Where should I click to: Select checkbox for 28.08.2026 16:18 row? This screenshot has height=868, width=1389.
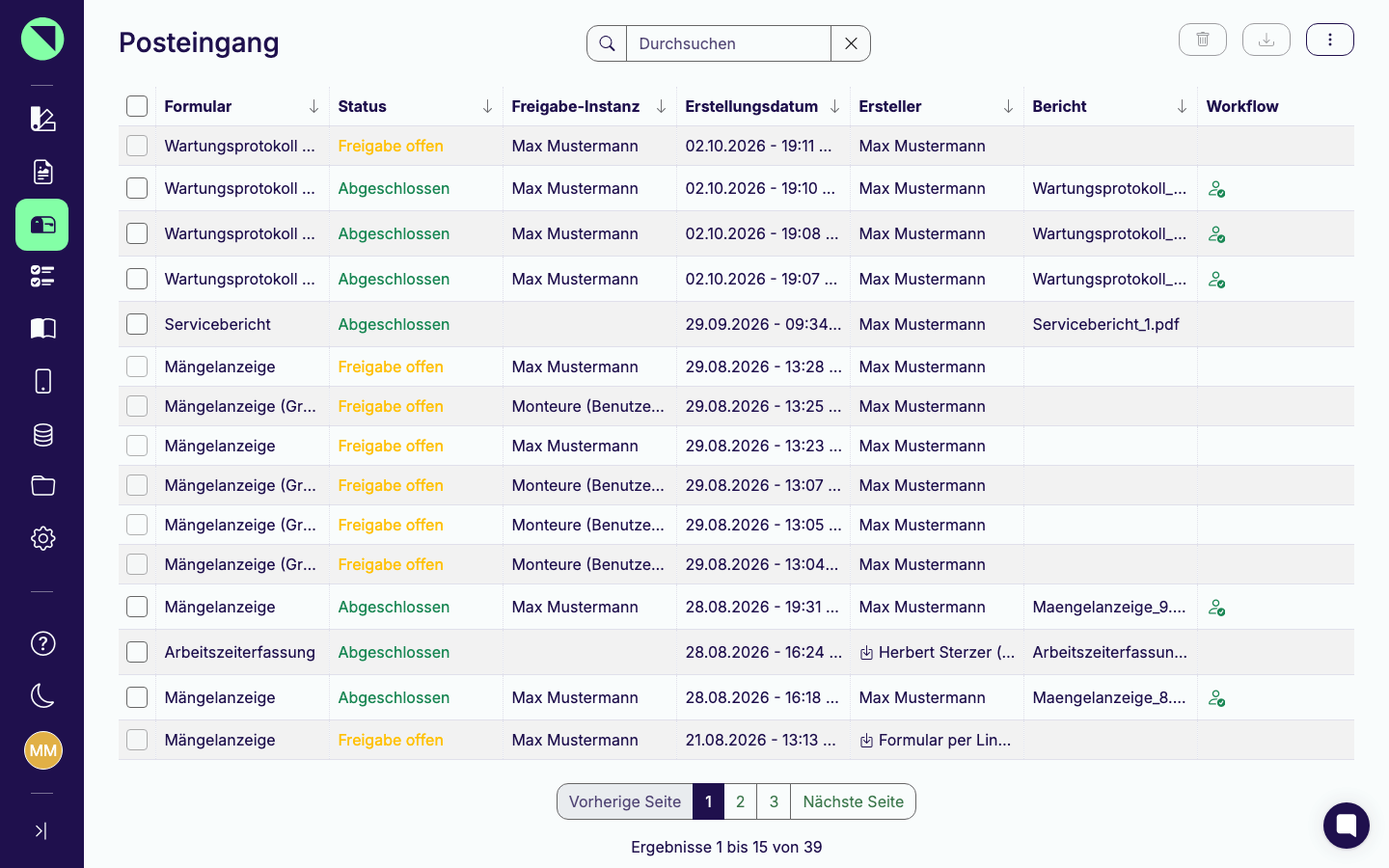[x=137, y=697]
